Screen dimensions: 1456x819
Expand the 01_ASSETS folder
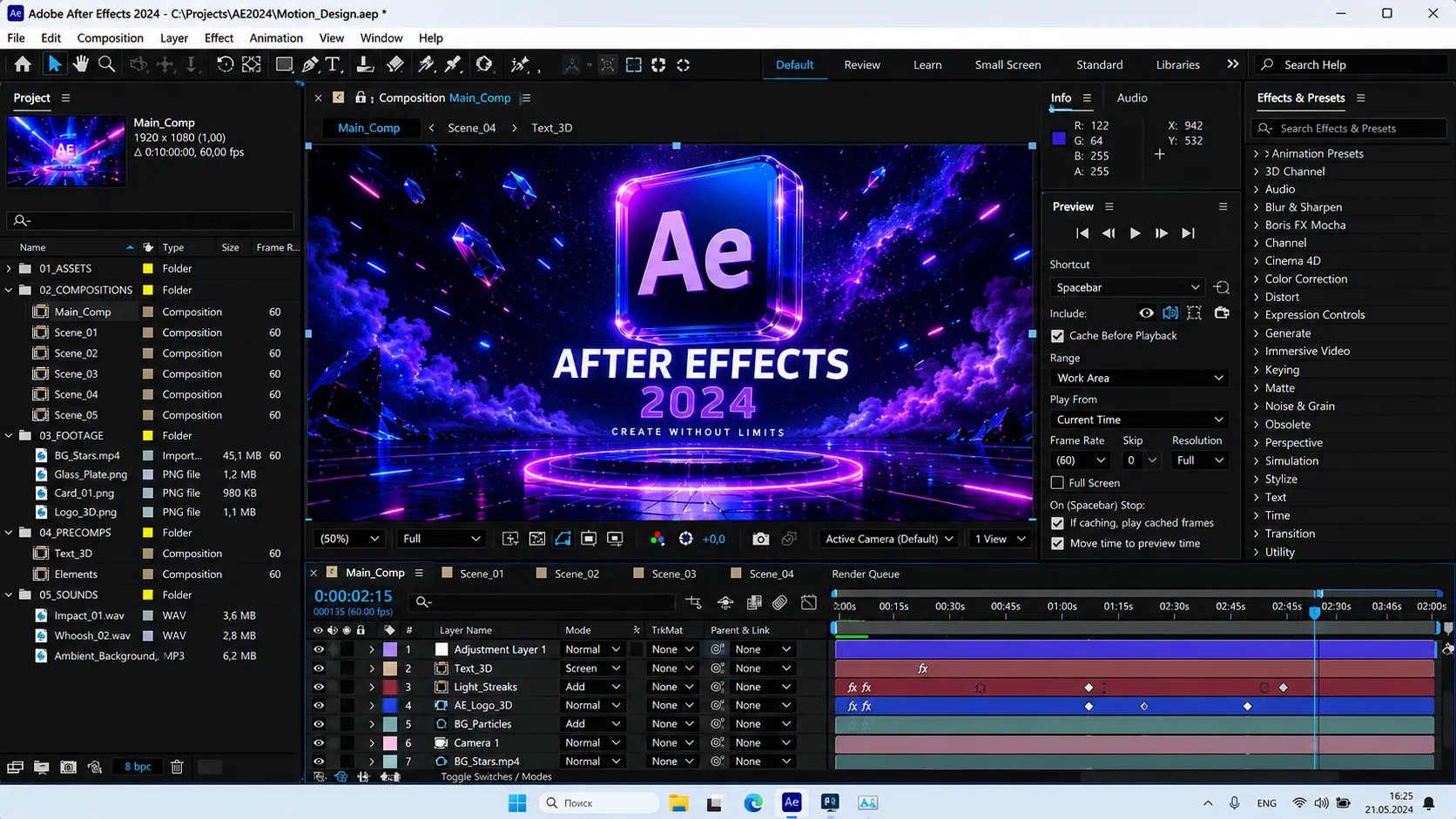pyautogui.click(x=9, y=269)
